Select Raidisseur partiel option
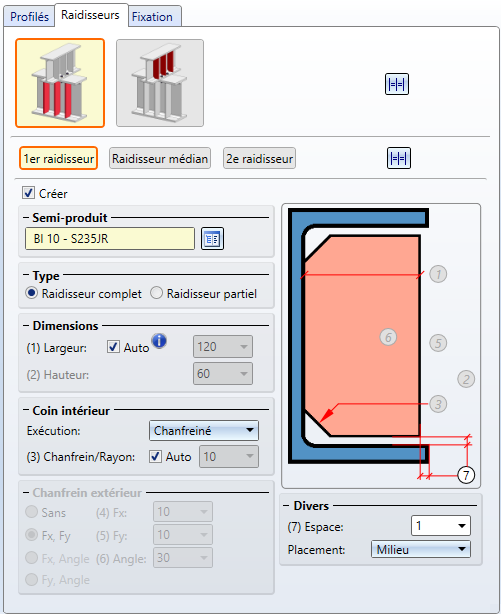The image size is (501, 614). 156,293
